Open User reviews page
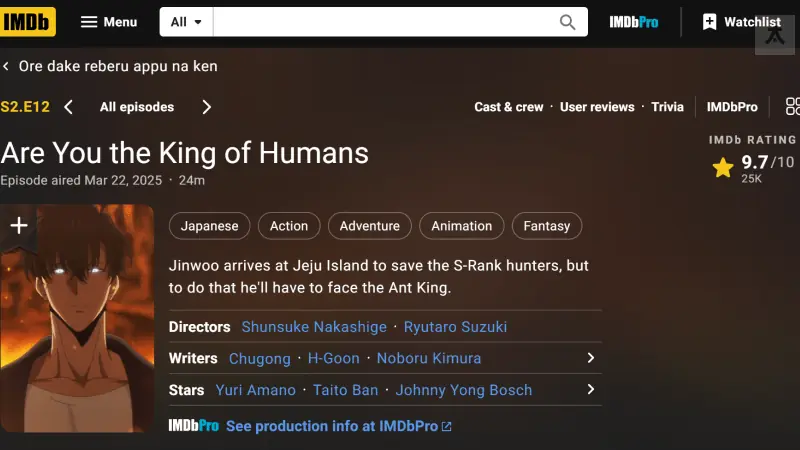Viewport: 800px width, 450px height. tap(597, 107)
